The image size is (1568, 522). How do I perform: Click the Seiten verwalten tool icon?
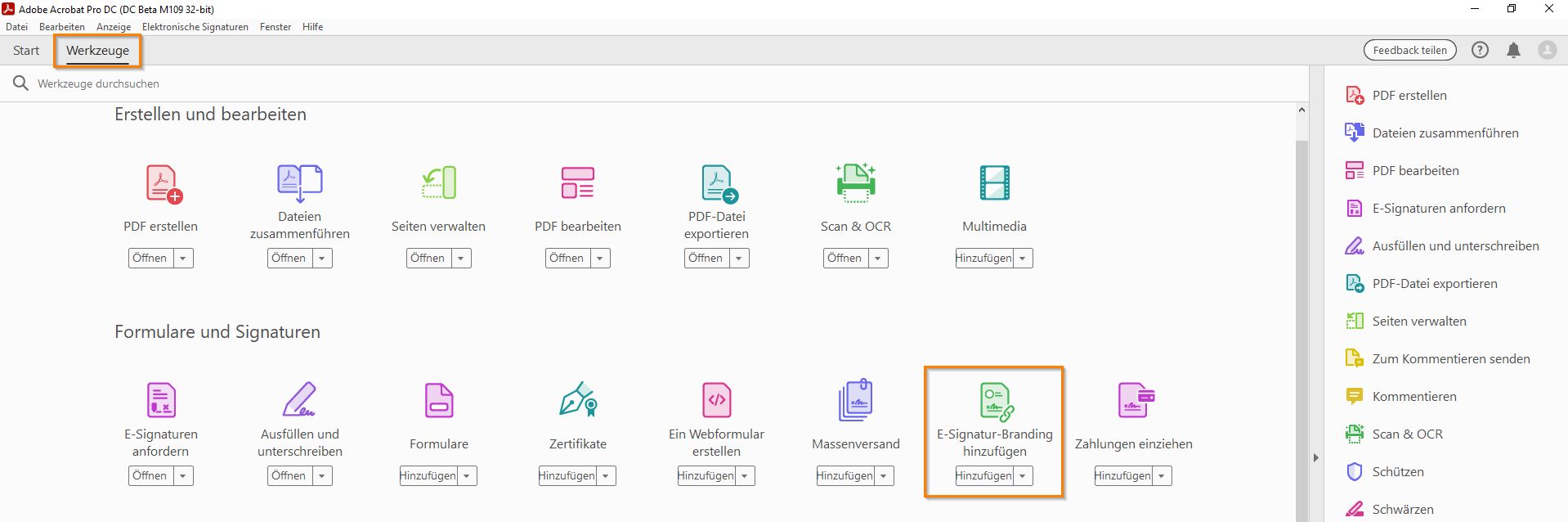pos(439,183)
